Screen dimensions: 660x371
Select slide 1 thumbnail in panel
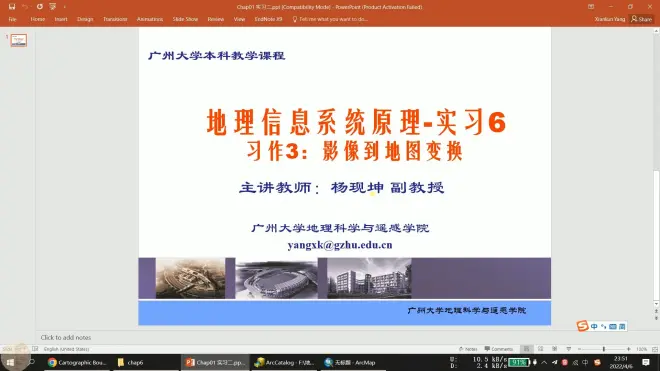pos(19,40)
